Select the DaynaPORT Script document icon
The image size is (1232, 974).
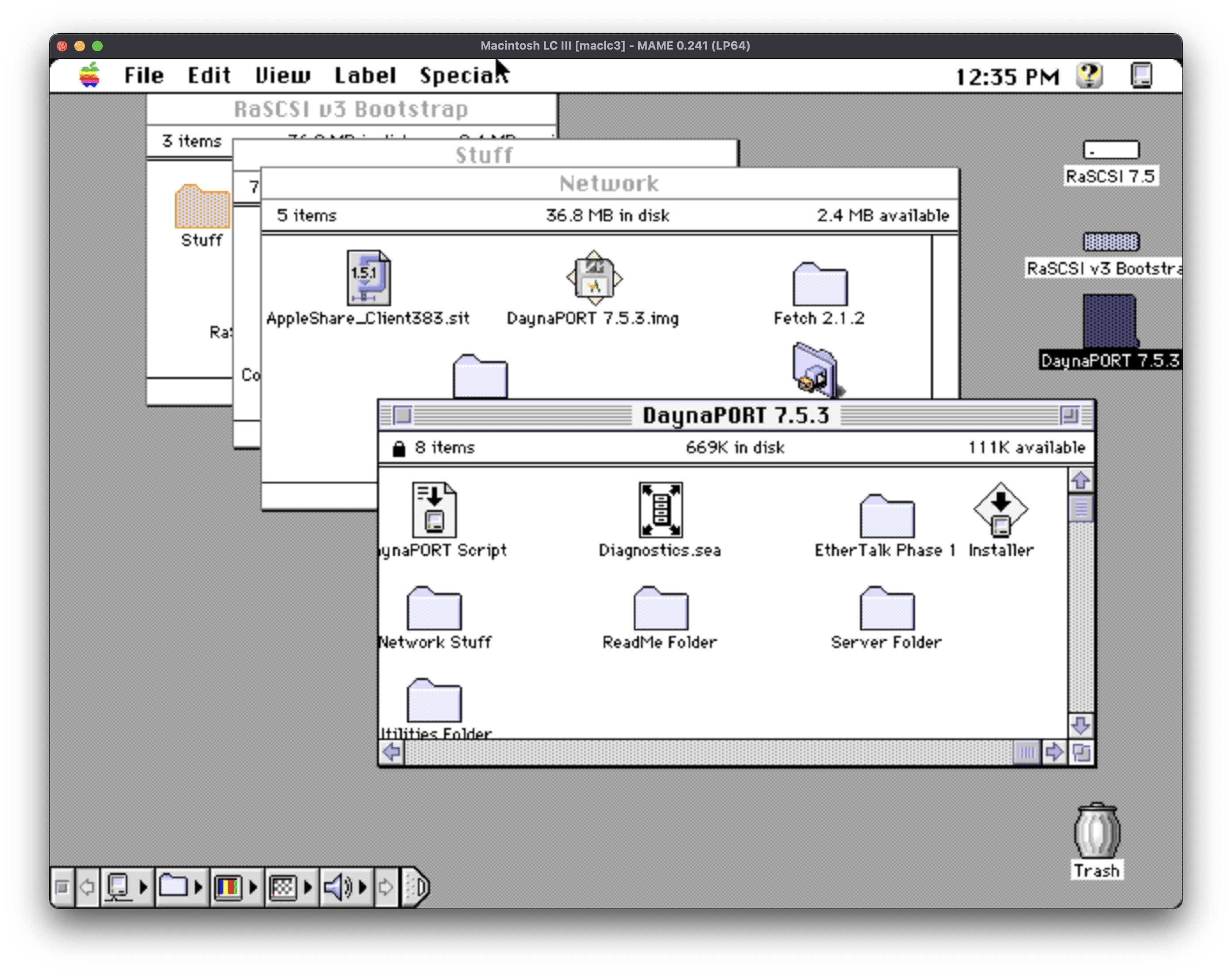tap(434, 510)
